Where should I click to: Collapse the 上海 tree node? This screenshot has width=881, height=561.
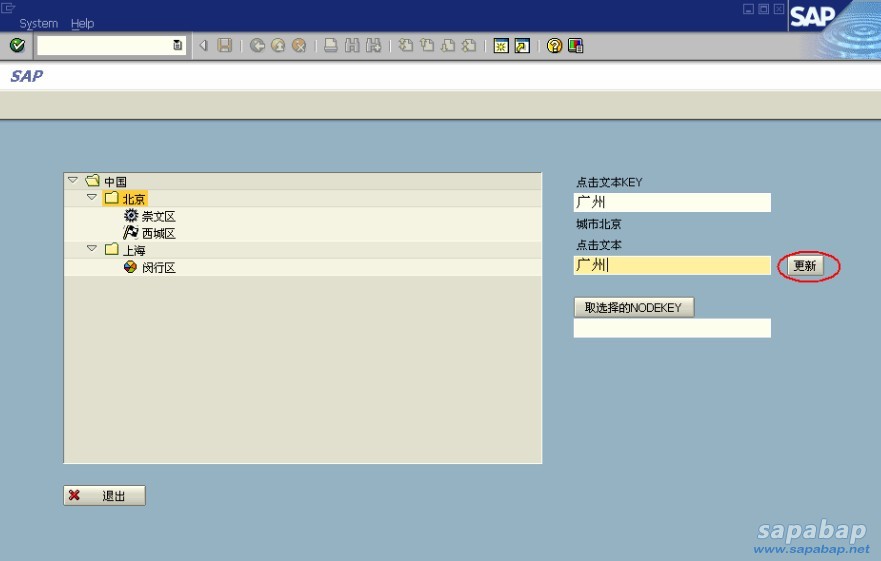pyautogui.click(x=92, y=248)
